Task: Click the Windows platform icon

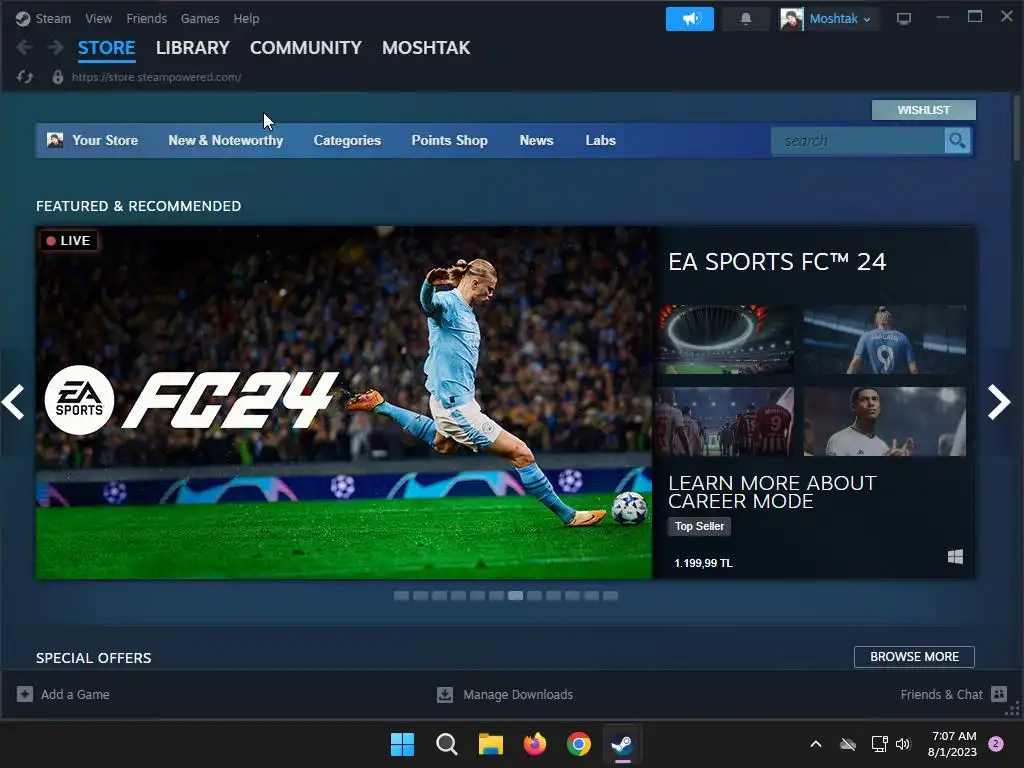Action: (955, 556)
